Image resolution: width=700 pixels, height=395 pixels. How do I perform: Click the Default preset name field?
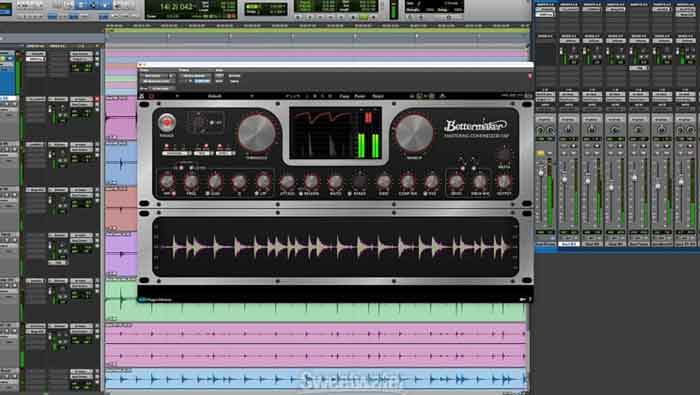click(x=215, y=96)
